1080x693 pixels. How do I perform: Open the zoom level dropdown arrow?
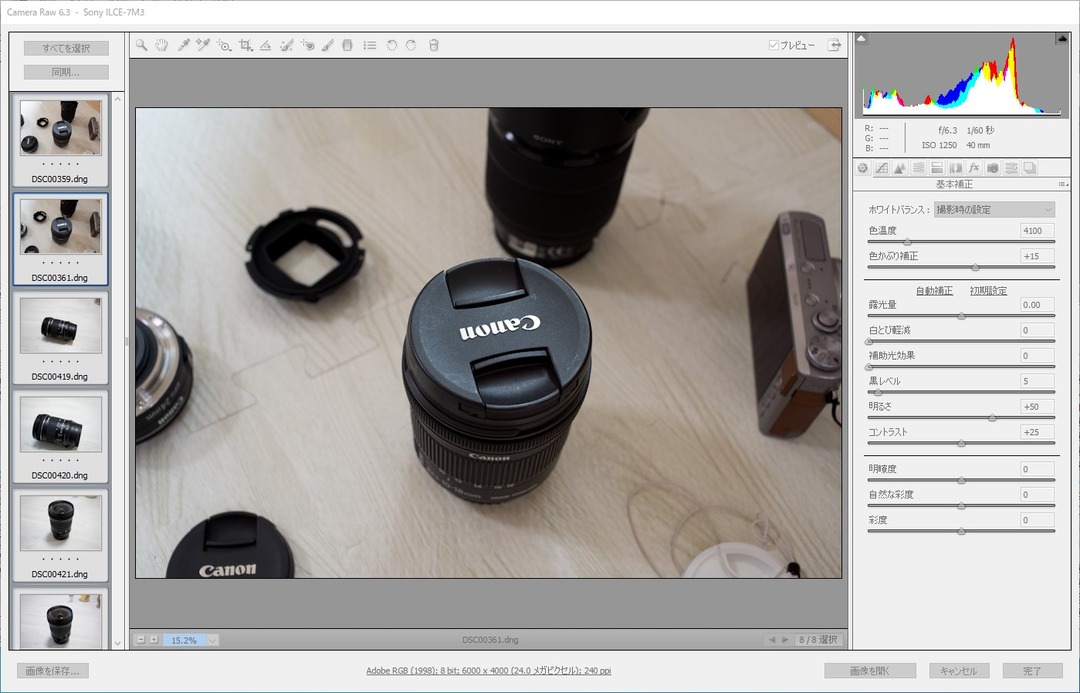tap(212, 640)
